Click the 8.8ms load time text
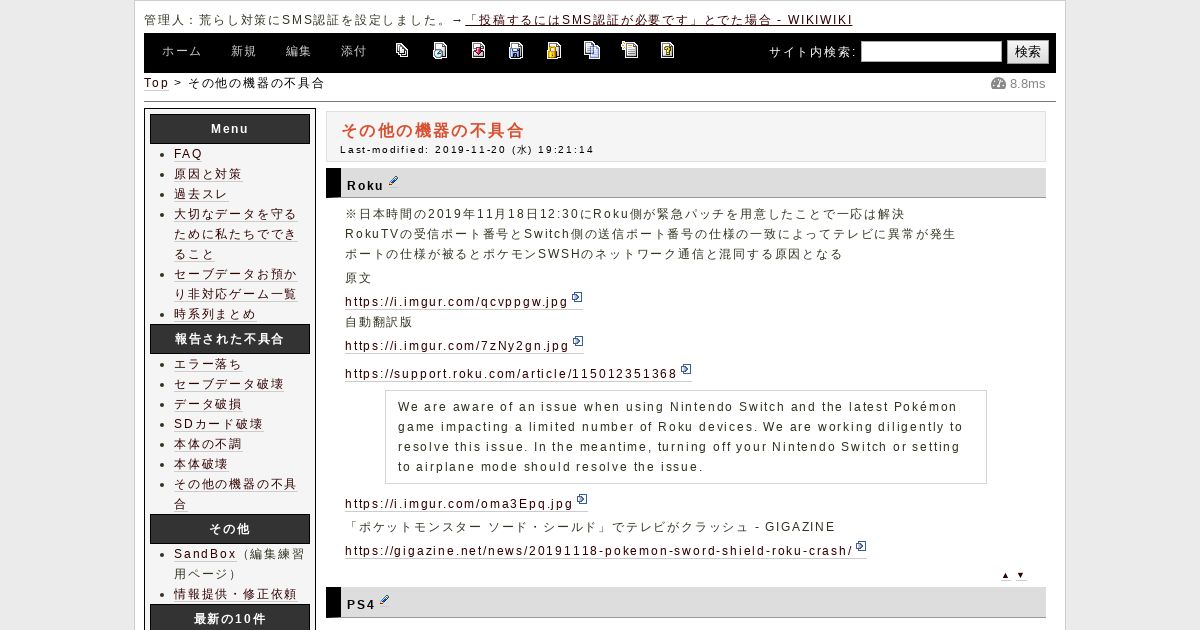The width and height of the screenshot is (1200, 630). pyautogui.click(x=1027, y=83)
